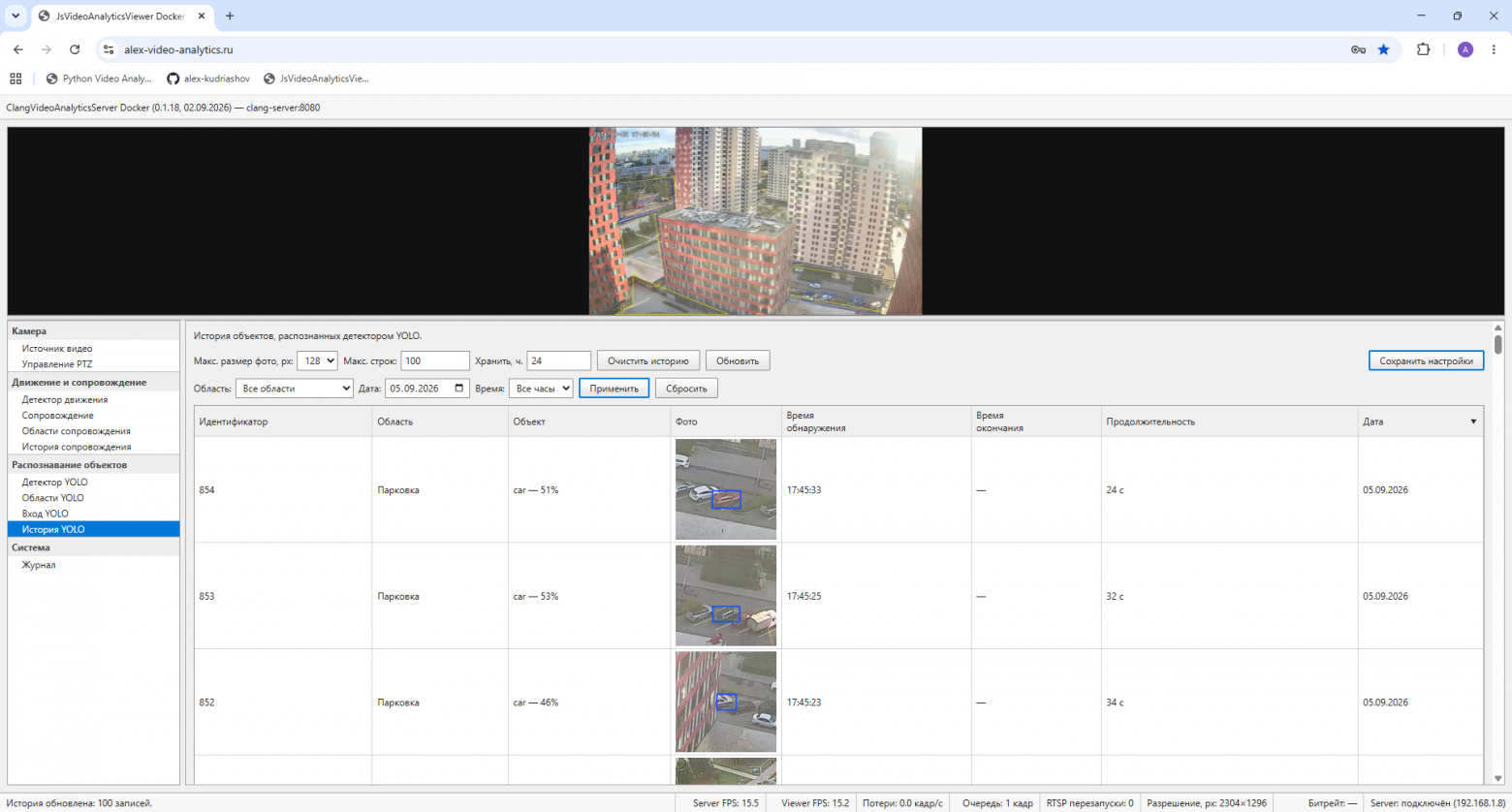Click the Макс. строк input field
The height and width of the screenshot is (812, 1512).
(435, 360)
